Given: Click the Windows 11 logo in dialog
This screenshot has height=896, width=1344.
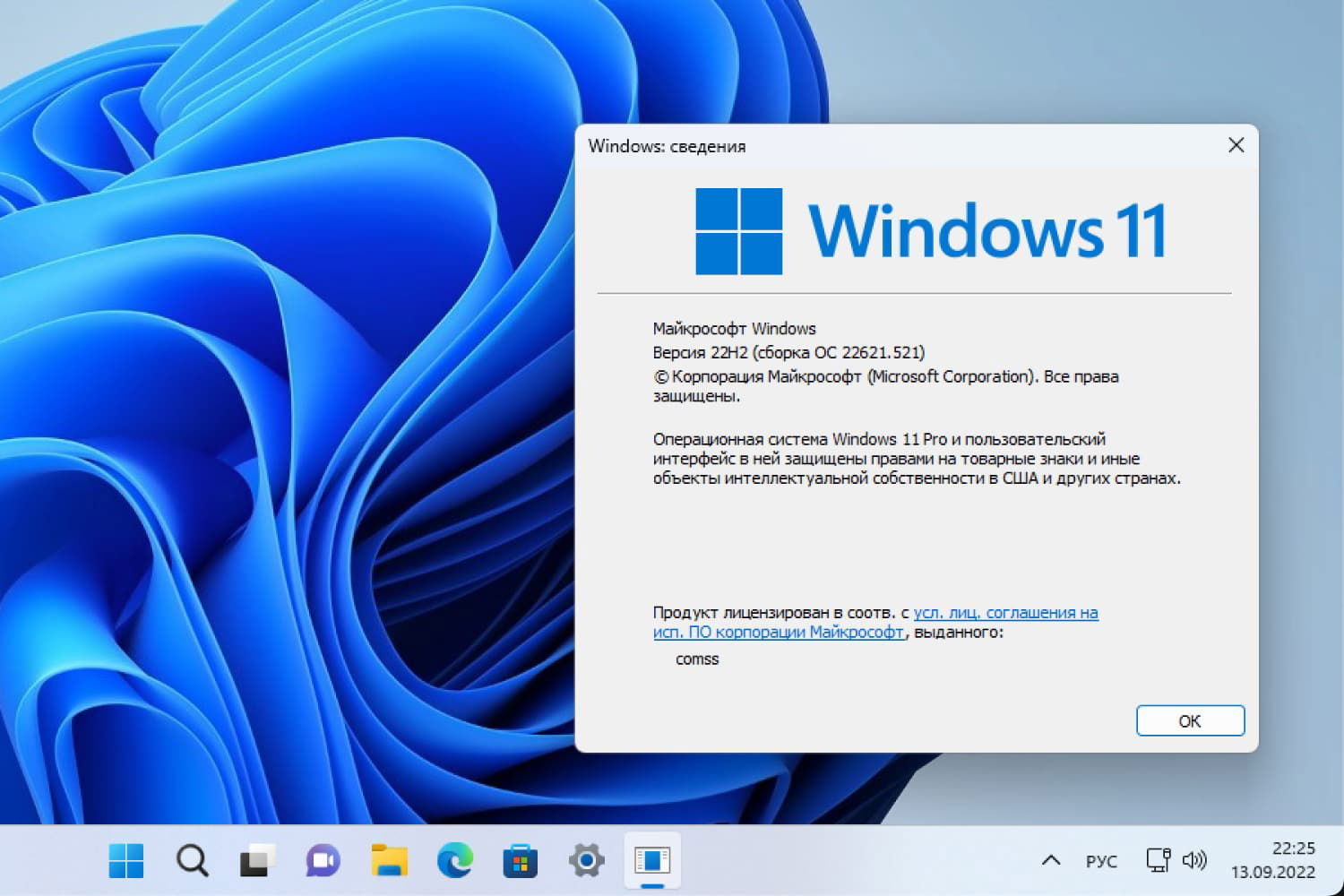Looking at the screenshot, I should pos(931,231).
